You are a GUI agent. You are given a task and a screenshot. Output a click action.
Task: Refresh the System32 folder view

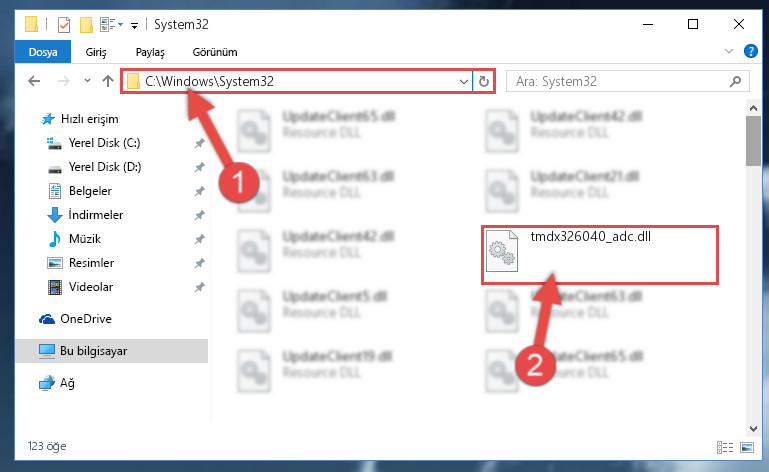click(x=484, y=81)
